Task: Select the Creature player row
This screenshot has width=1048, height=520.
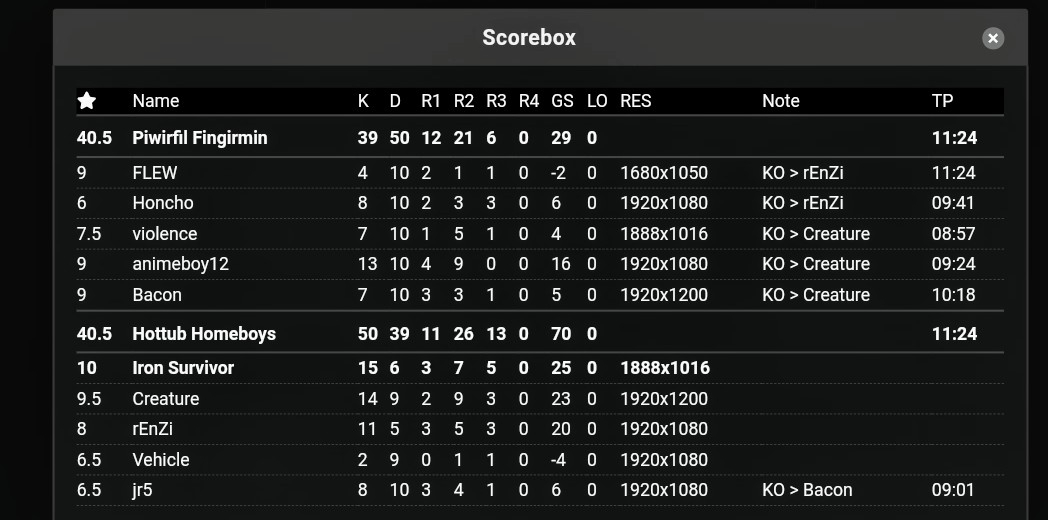Action: (540, 398)
